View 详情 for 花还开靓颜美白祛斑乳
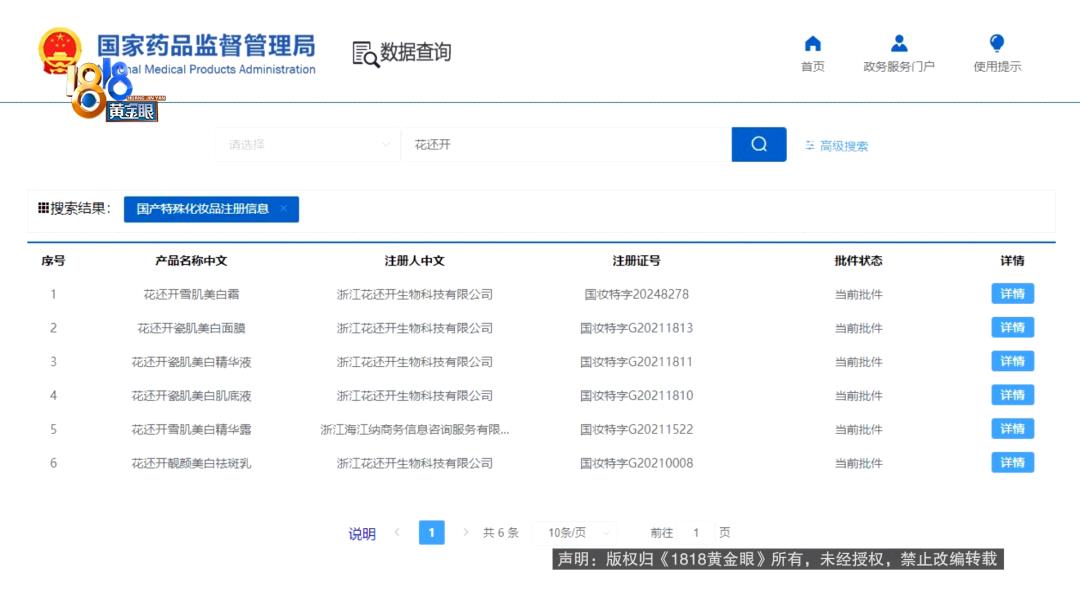 [x=1012, y=463]
